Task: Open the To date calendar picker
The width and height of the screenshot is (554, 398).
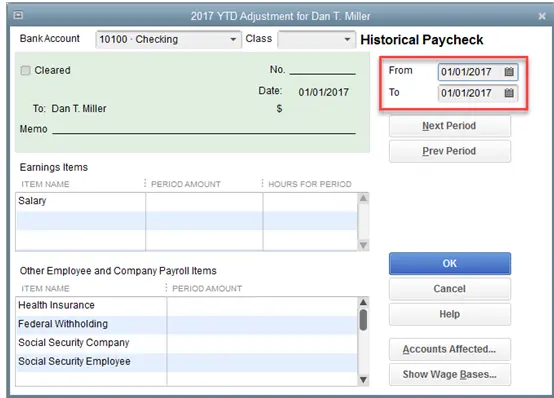Action: tap(509, 93)
